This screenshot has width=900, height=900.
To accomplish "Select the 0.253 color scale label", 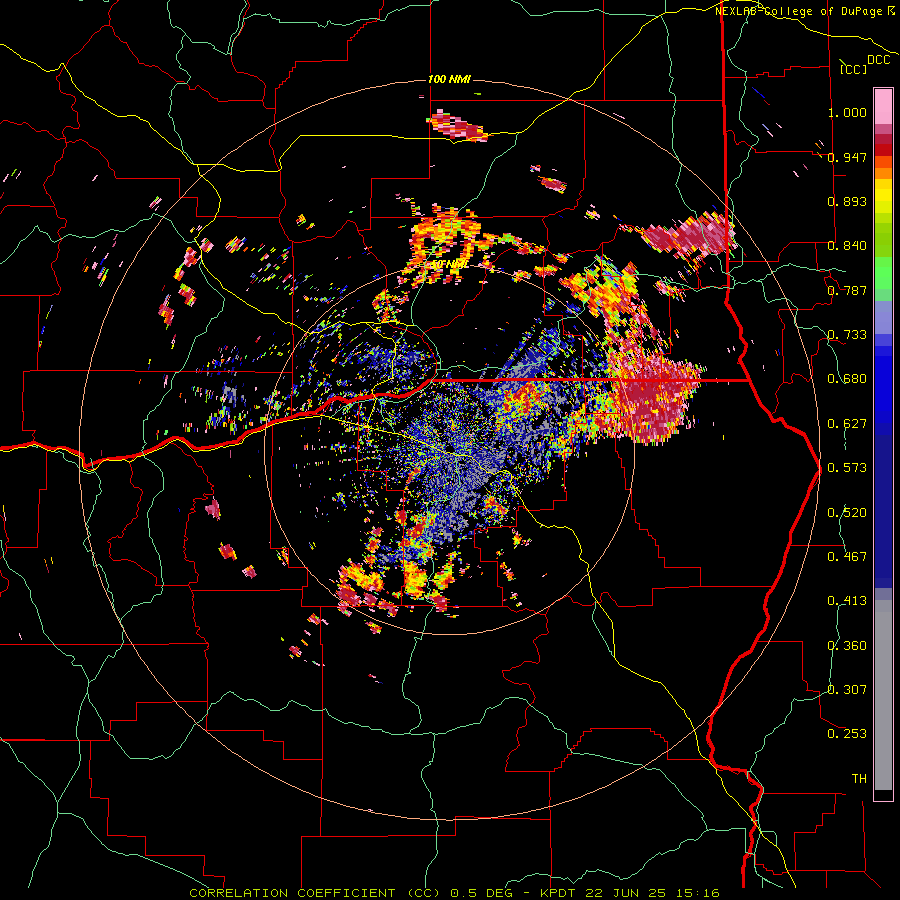I will 847,734.
